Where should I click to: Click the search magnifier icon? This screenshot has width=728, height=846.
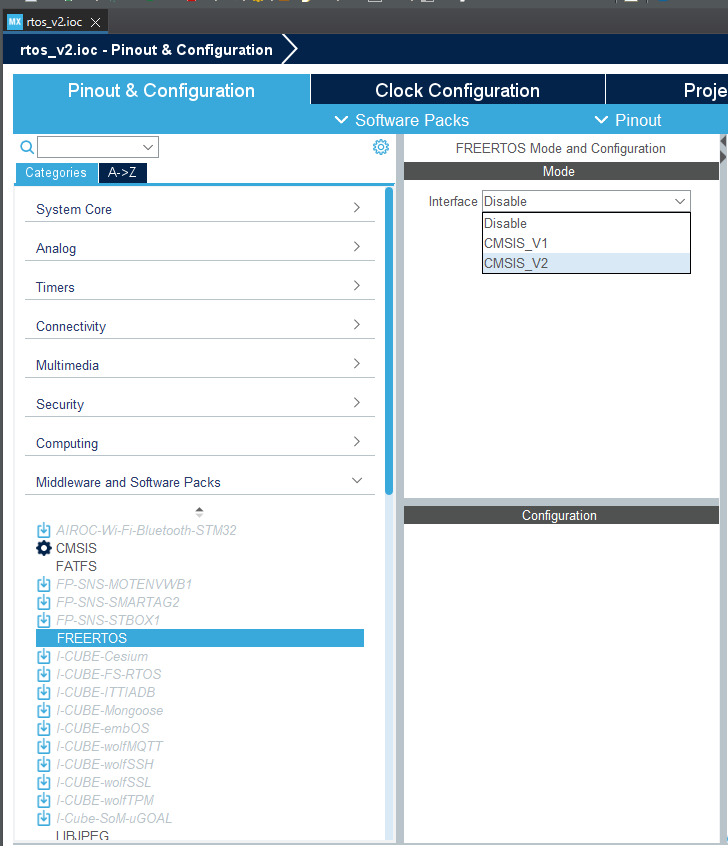click(27, 147)
